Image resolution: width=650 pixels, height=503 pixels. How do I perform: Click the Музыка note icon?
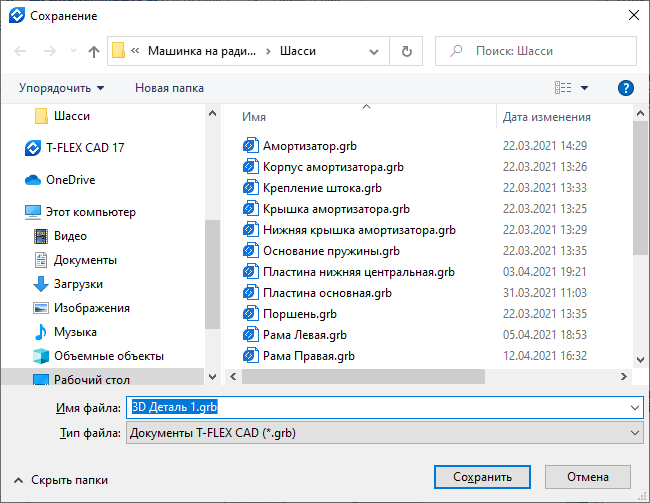[x=41, y=331]
